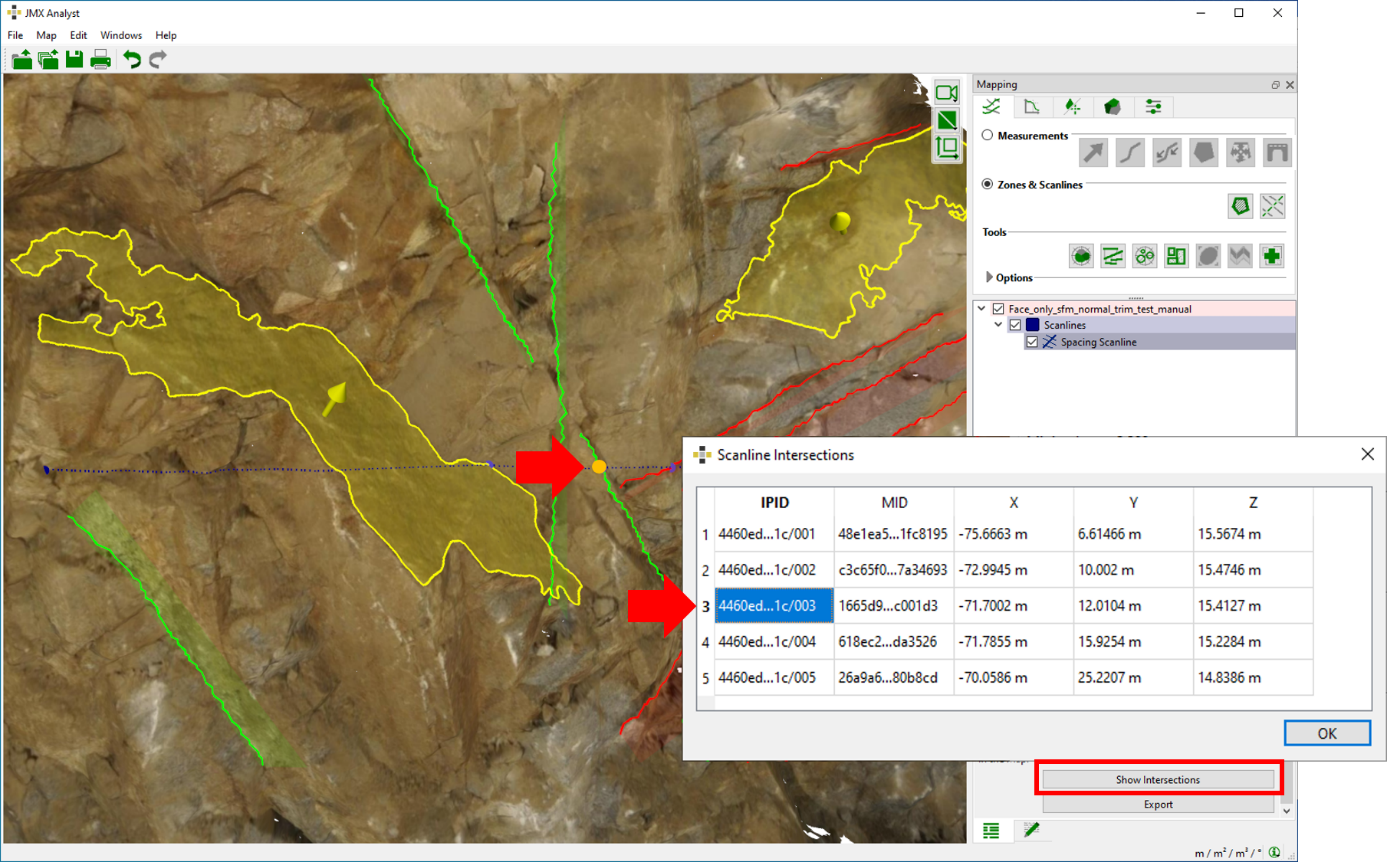Select the Measurements radio button
The image size is (1387, 862).
(x=988, y=135)
